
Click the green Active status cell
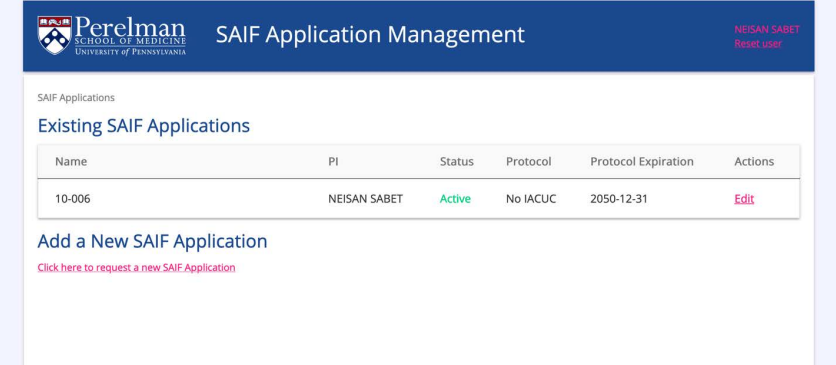(455, 199)
